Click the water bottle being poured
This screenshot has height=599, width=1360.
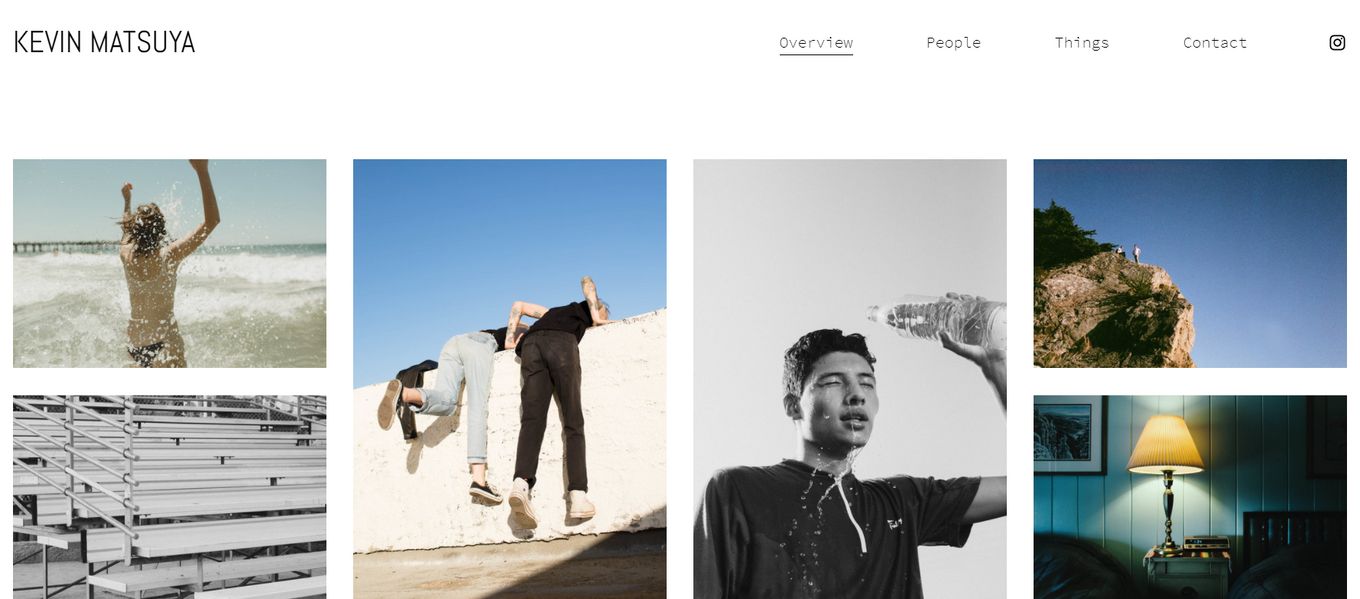(x=937, y=320)
